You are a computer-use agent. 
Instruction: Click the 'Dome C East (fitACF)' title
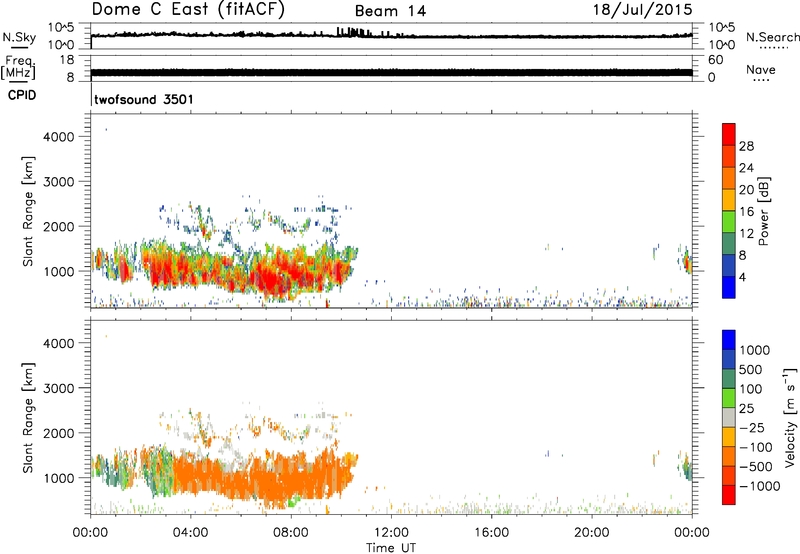click(x=188, y=10)
